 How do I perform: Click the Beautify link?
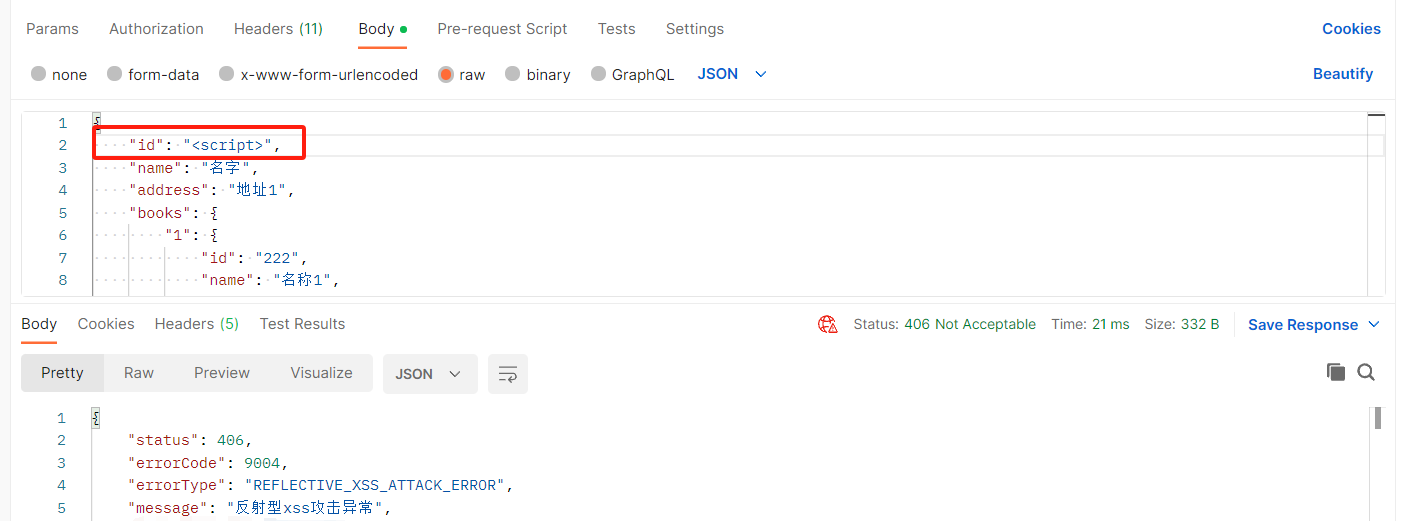point(1342,74)
